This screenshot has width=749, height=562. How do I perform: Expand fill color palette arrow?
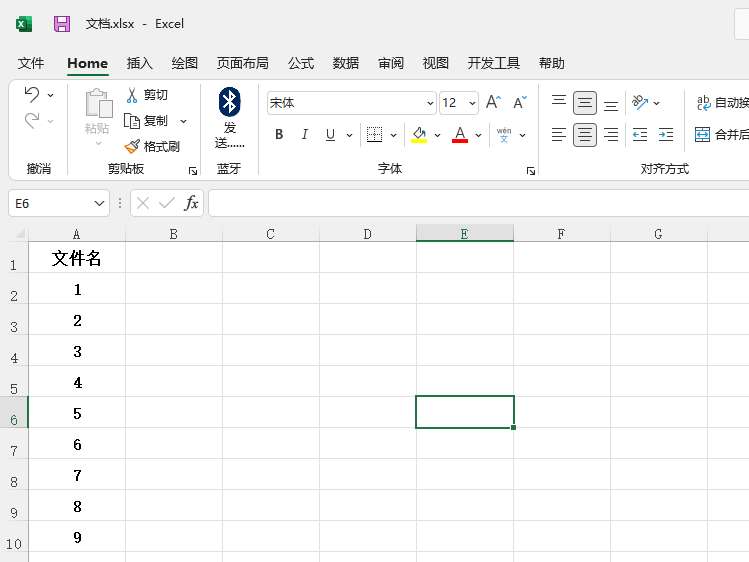(437, 135)
